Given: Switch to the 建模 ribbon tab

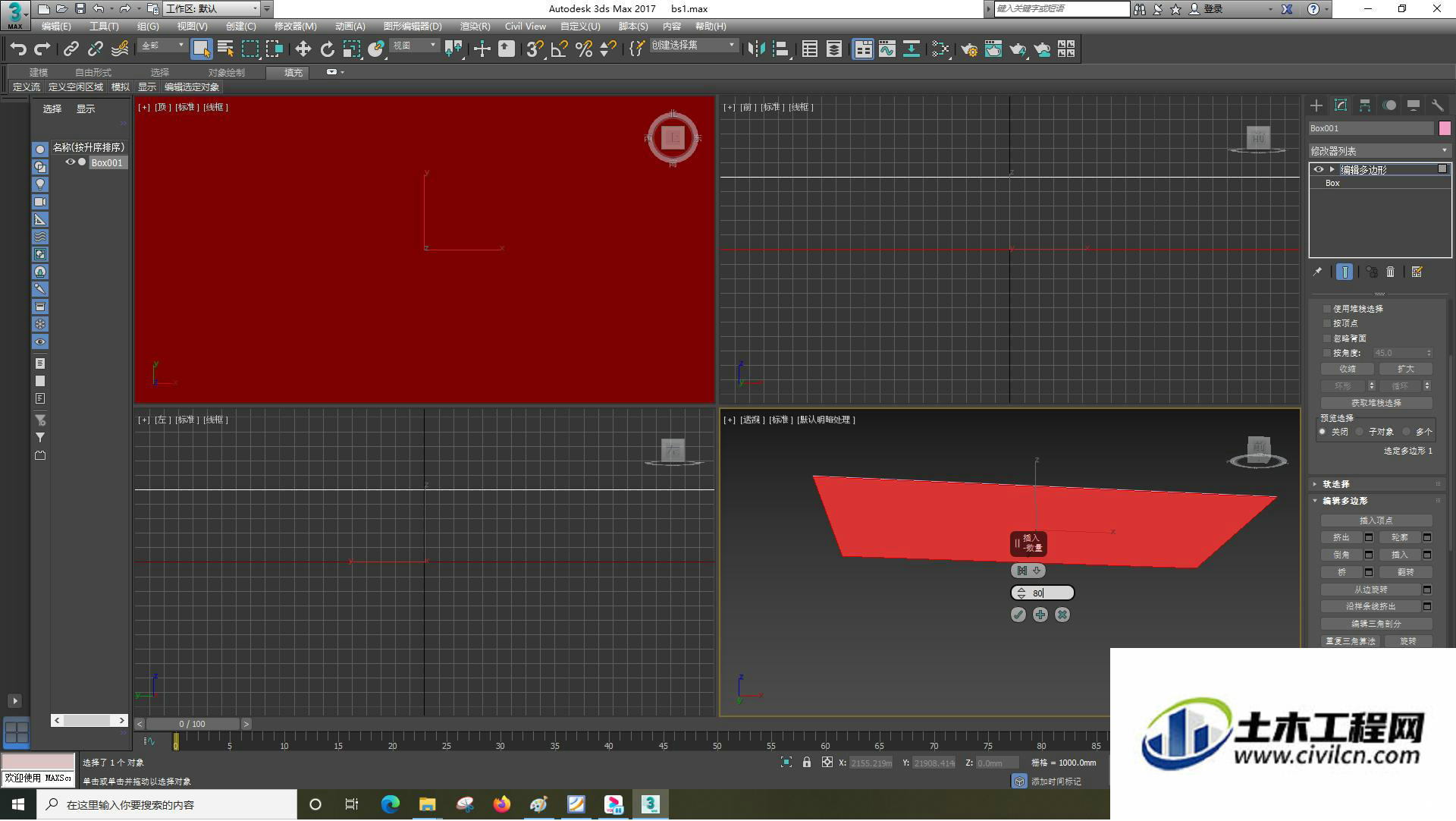Looking at the screenshot, I should point(39,73).
